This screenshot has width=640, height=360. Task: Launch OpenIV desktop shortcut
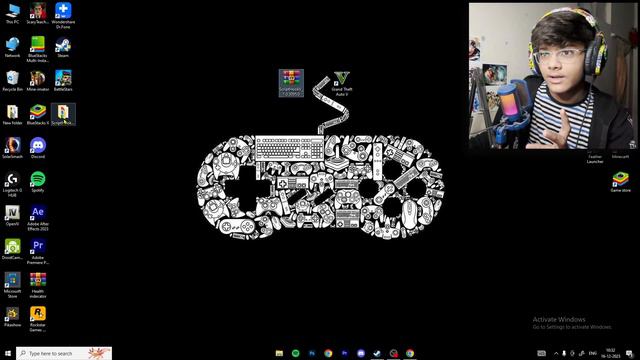click(12, 216)
